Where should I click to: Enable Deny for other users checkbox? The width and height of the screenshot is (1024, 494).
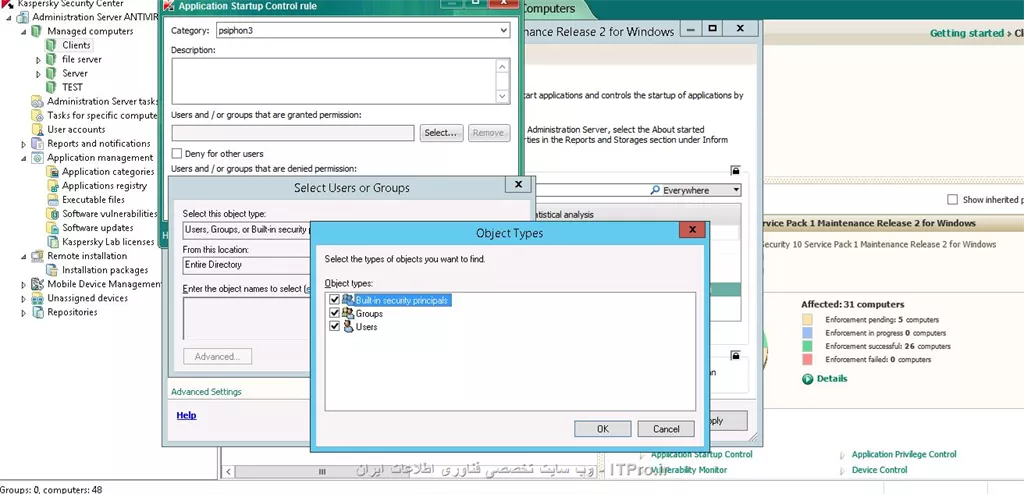pos(176,154)
